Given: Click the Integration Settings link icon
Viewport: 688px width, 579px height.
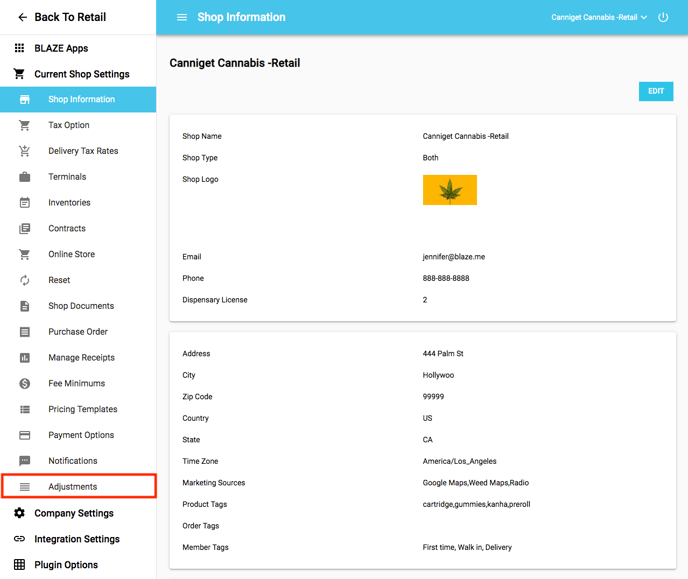Looking at the screenshot, I should coord(19,539).
